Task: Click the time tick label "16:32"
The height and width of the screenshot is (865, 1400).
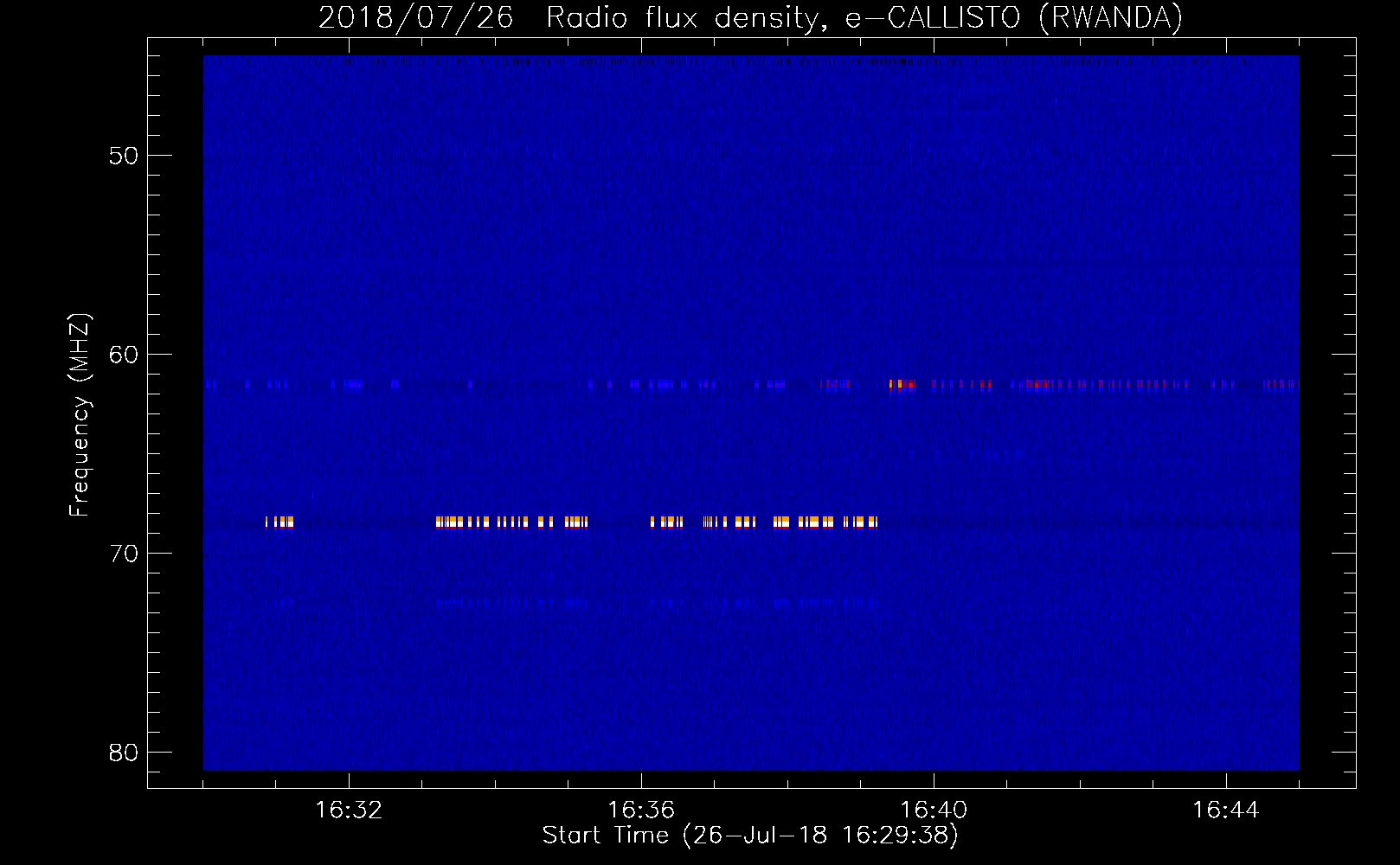Action: 349,811
